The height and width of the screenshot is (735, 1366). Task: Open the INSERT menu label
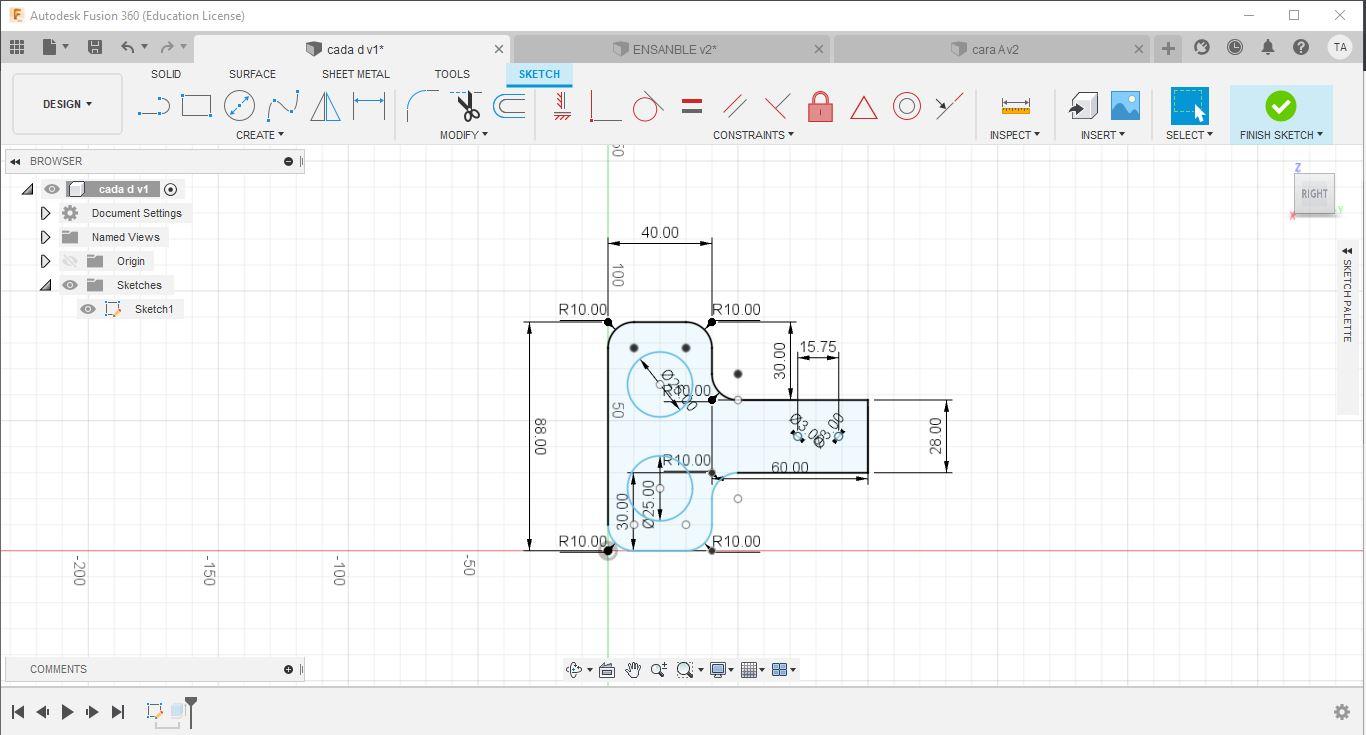click(1103, 135)
